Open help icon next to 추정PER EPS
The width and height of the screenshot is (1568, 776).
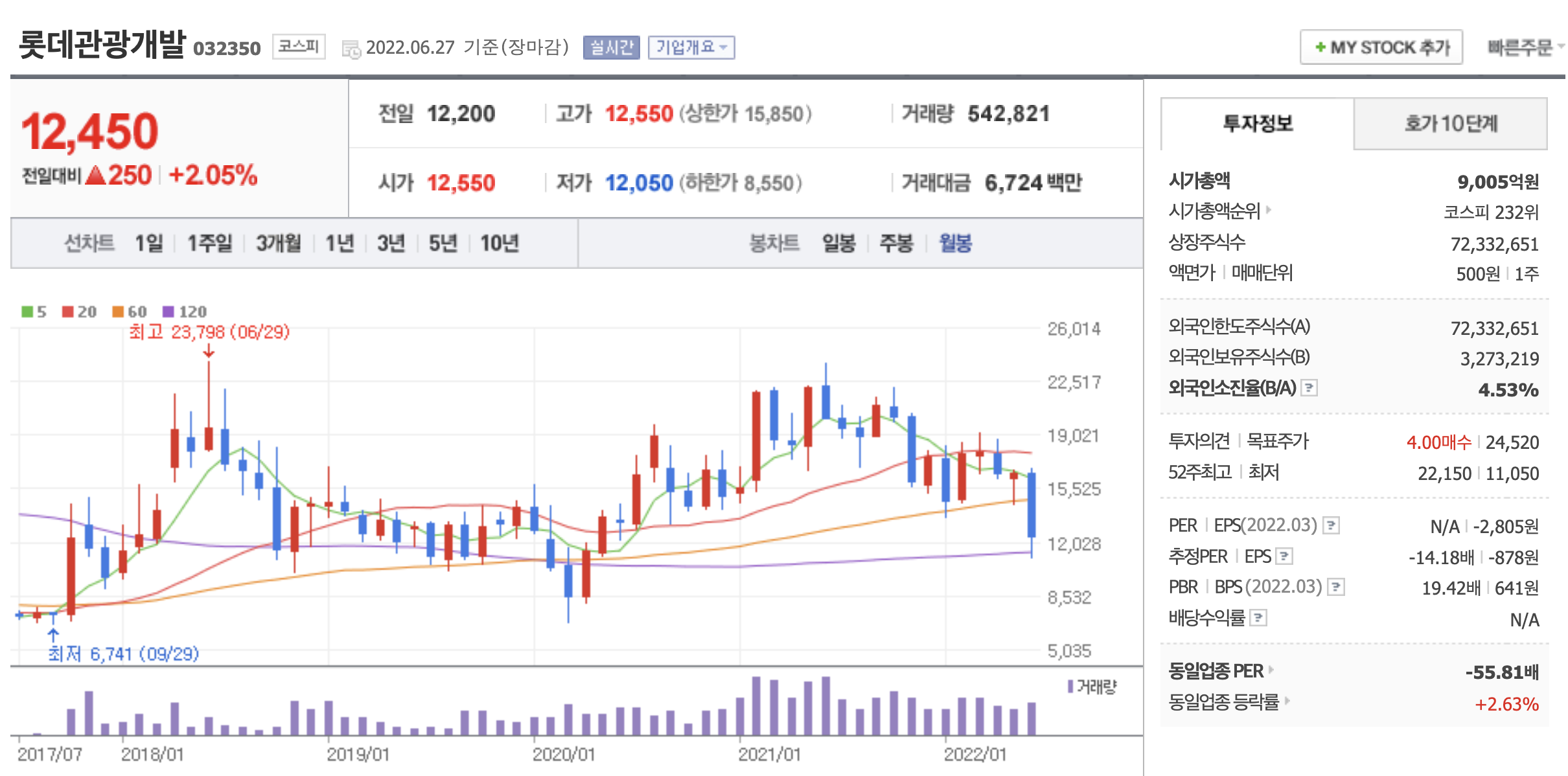click(1285, 556)
